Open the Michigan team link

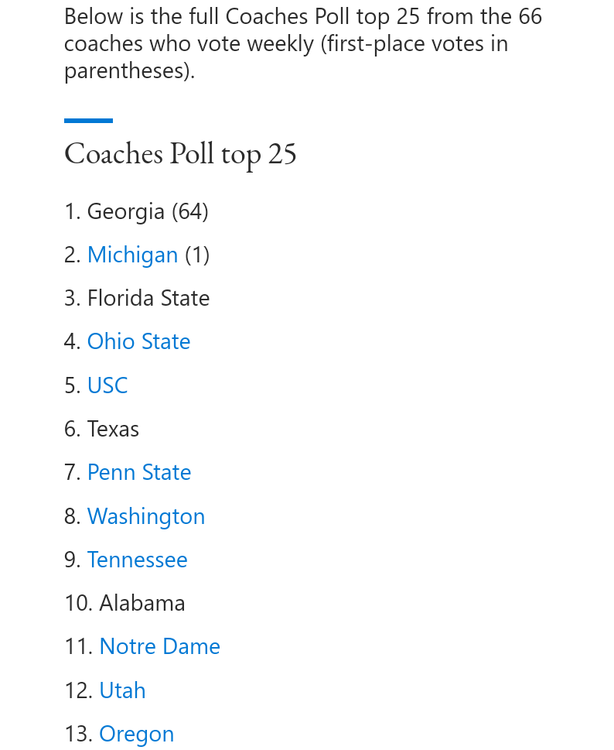pos(132,255)
